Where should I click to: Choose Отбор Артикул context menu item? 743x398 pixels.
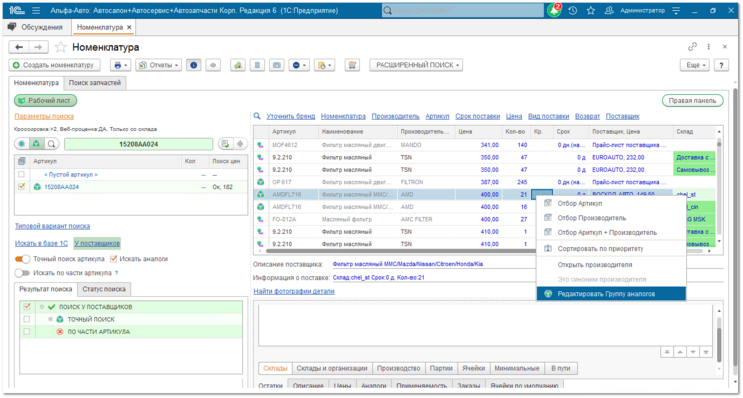pos(611,203)
